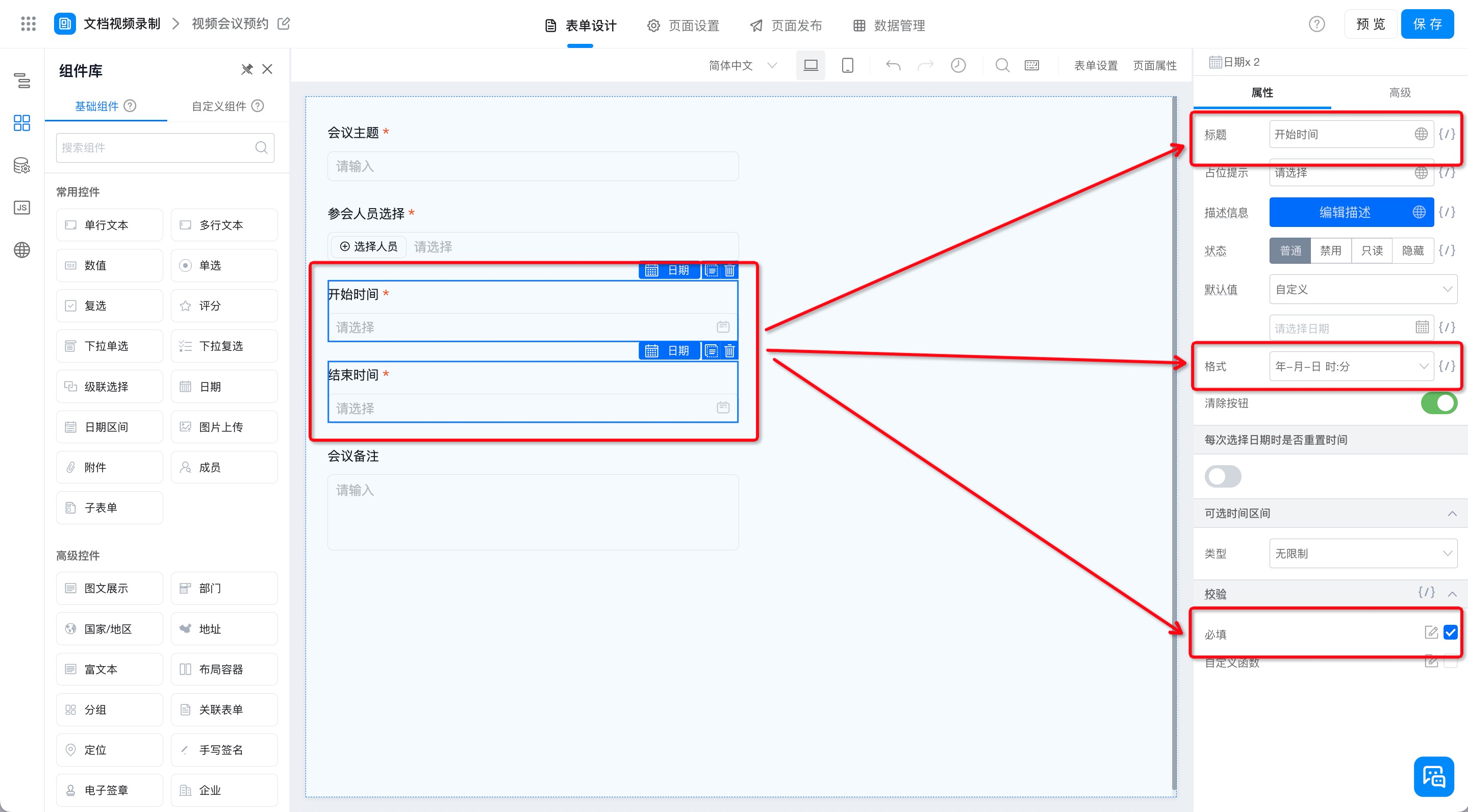The height and width of the screenshot is (812, 1468).
Task: Click the 编辑描述 button
Action: (1351, 212)
